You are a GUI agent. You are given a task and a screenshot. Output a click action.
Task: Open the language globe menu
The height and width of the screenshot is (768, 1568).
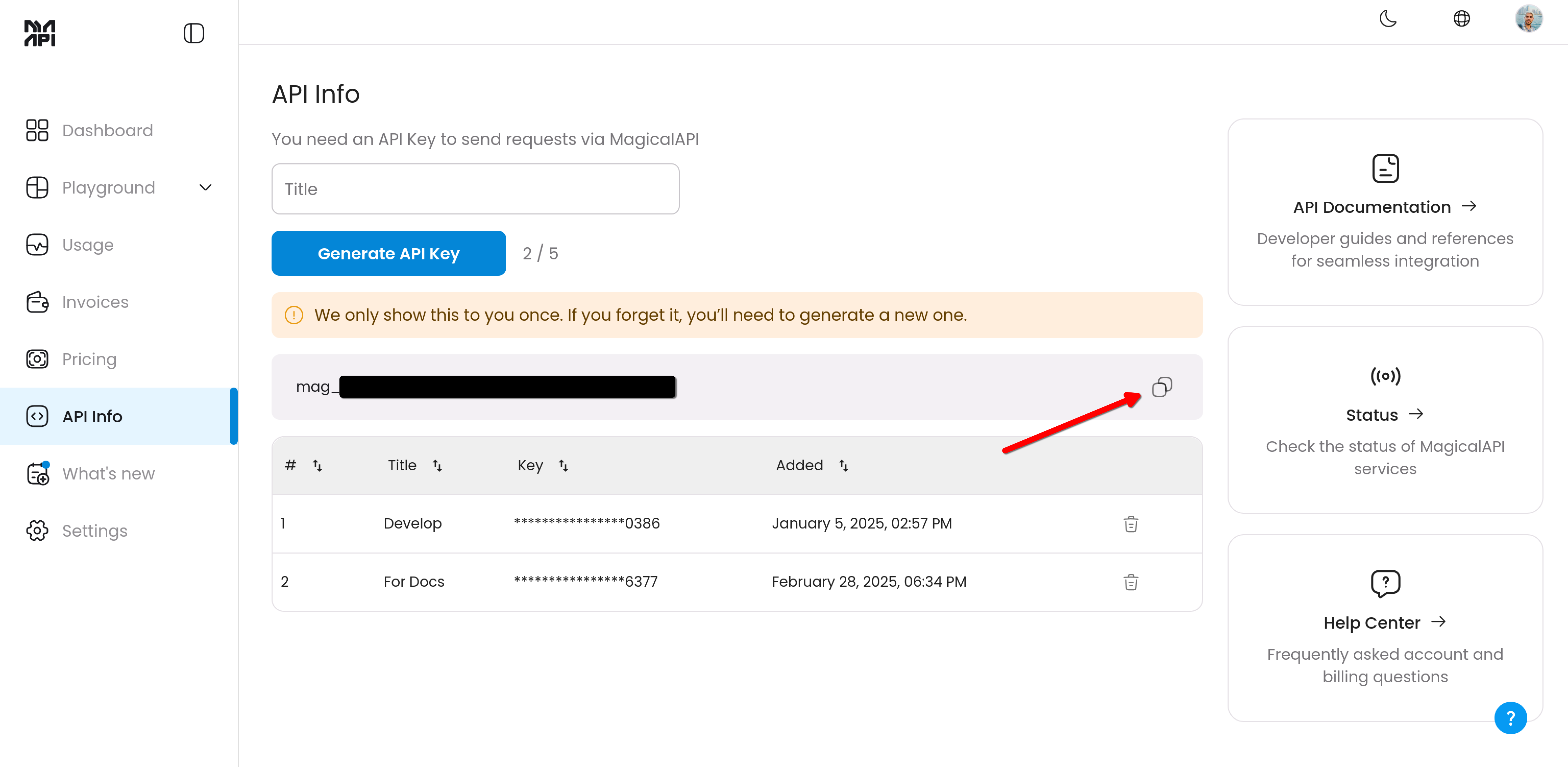(1462, 19)
